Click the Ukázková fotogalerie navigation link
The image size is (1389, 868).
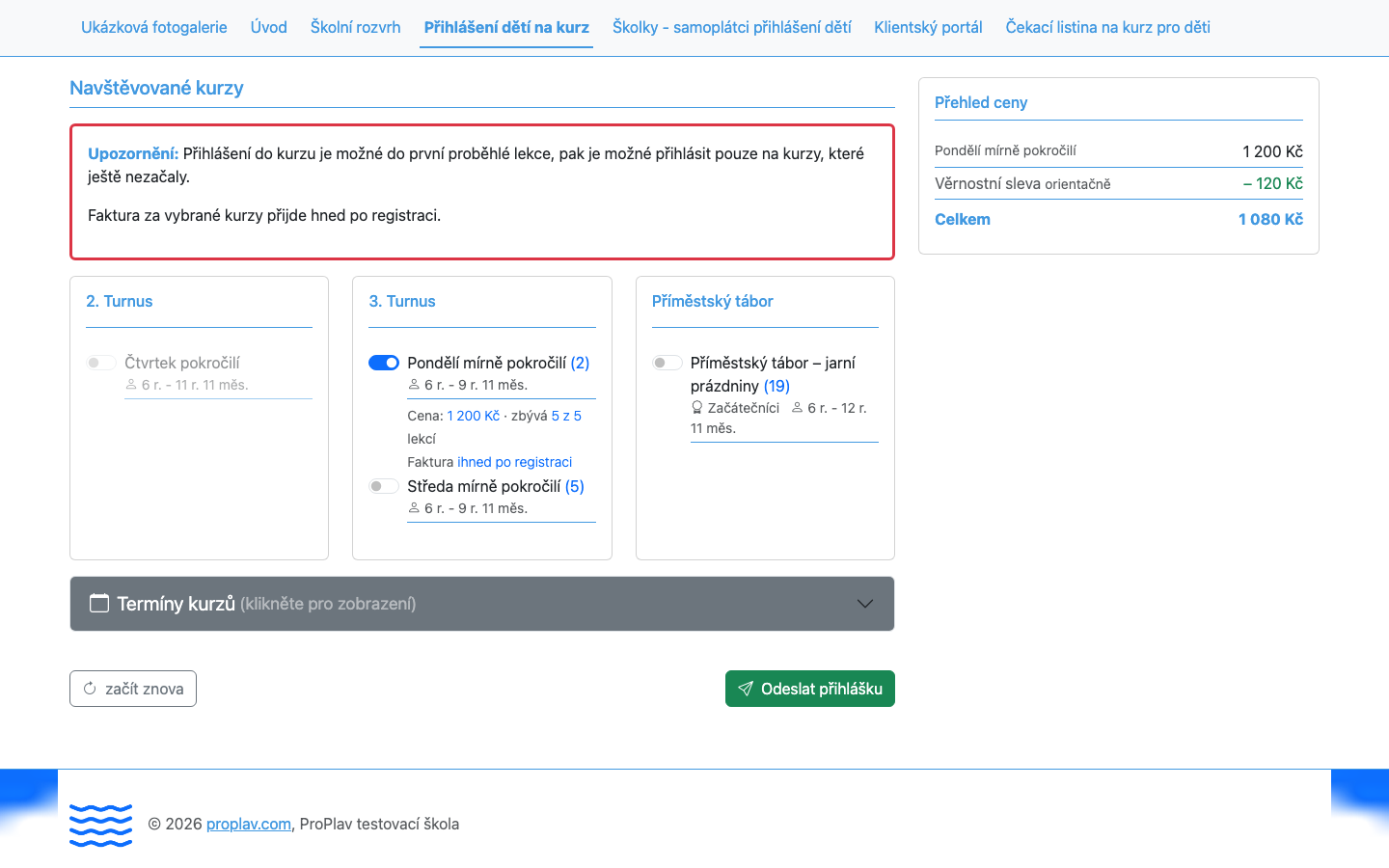[x=154, y=27]
